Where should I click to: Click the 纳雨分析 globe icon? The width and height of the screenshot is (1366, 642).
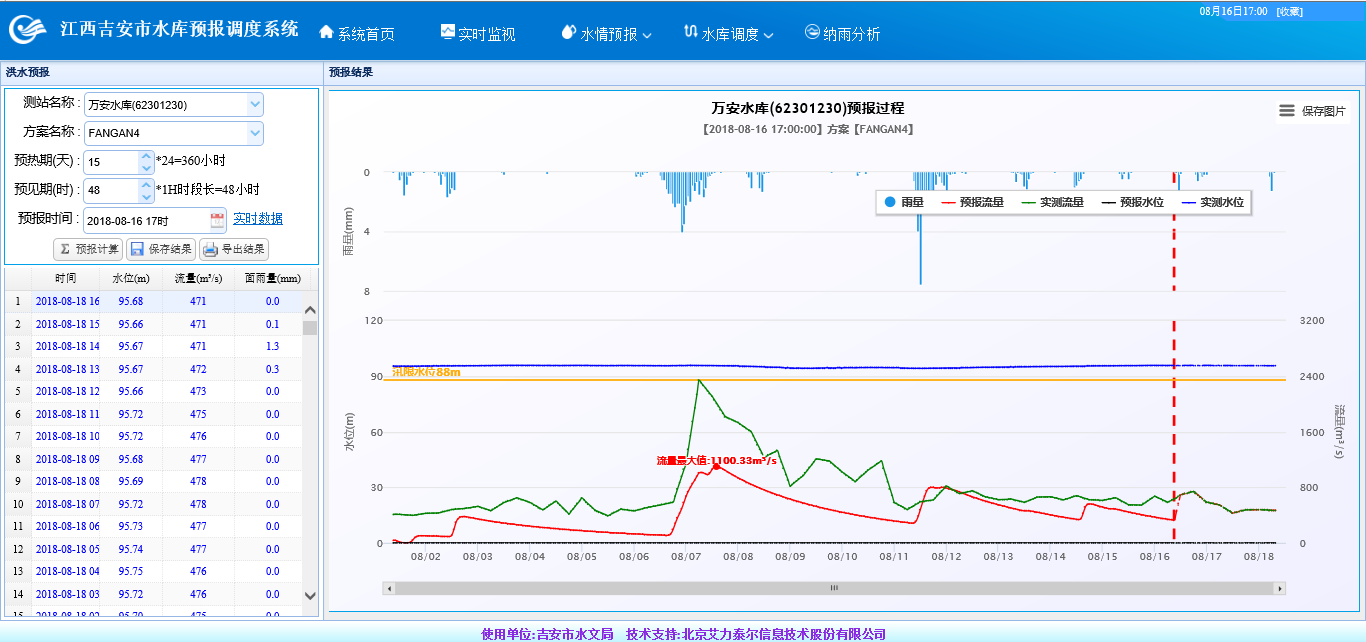[812, 32]
